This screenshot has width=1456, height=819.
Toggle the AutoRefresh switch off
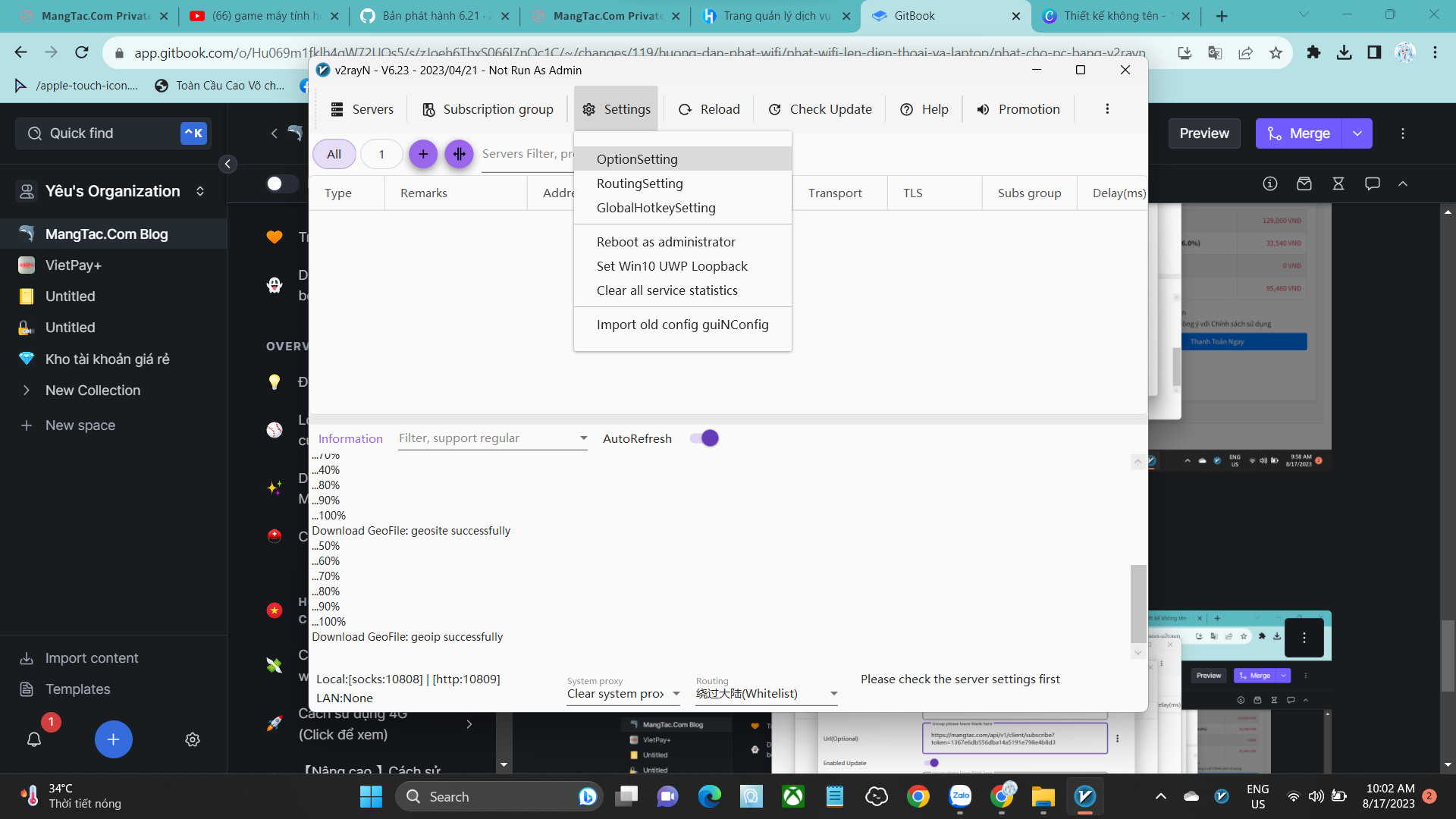704,438
